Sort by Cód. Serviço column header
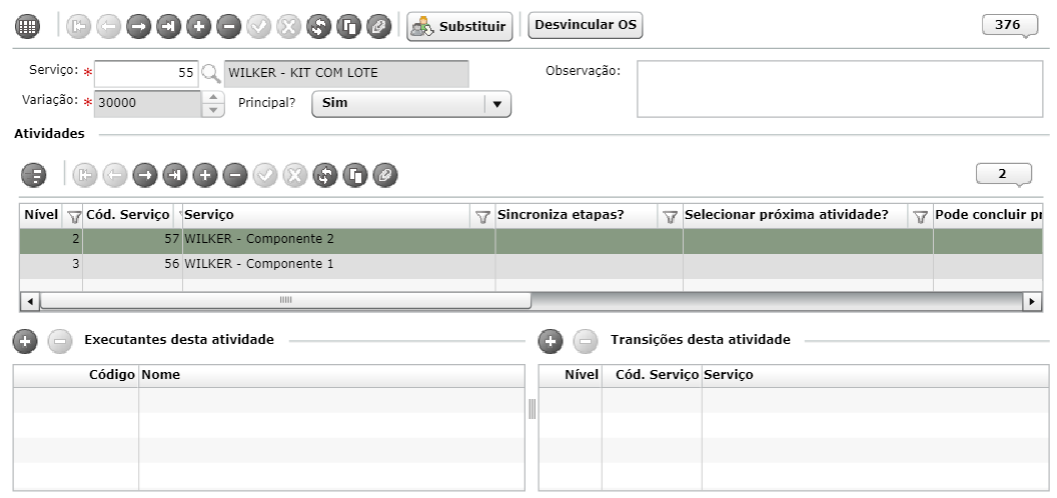1057x498 pixels. pos(127,215)
